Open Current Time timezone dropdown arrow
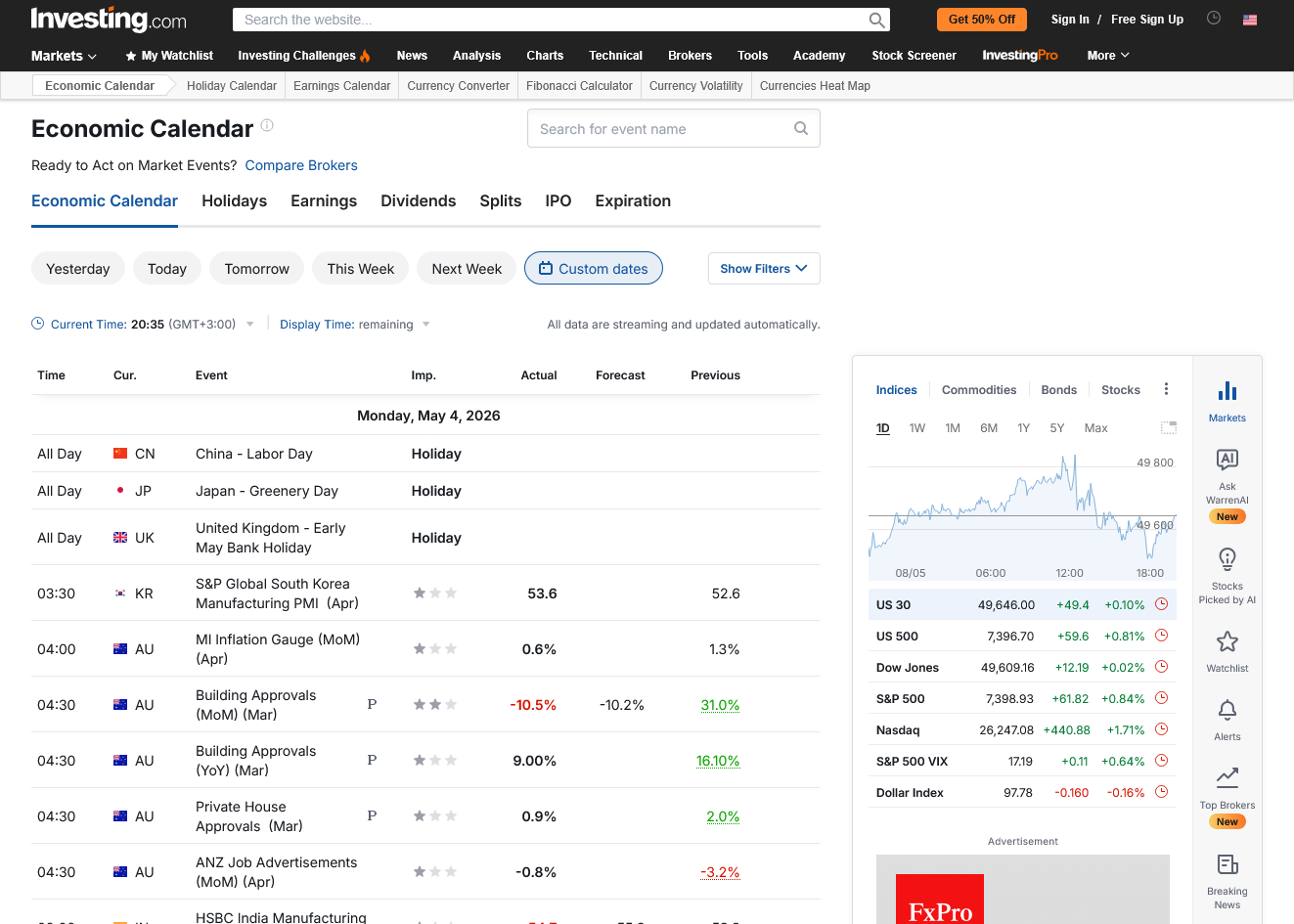 [250, 325]
